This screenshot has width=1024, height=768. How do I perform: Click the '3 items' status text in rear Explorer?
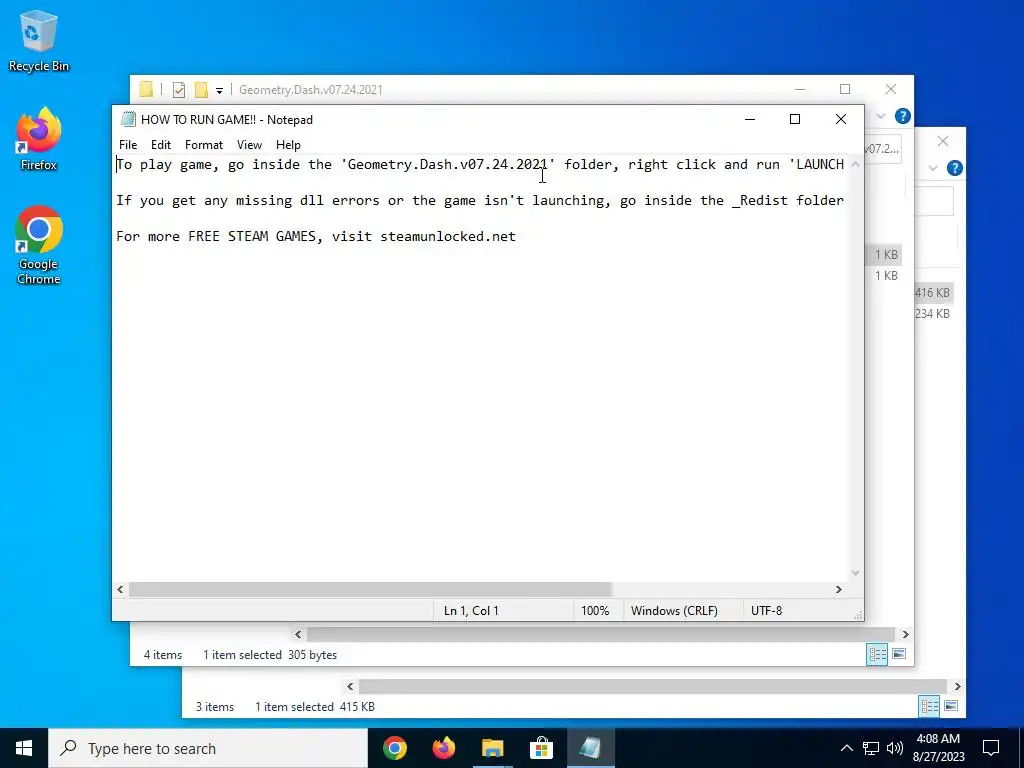click(x=215, y=707)
